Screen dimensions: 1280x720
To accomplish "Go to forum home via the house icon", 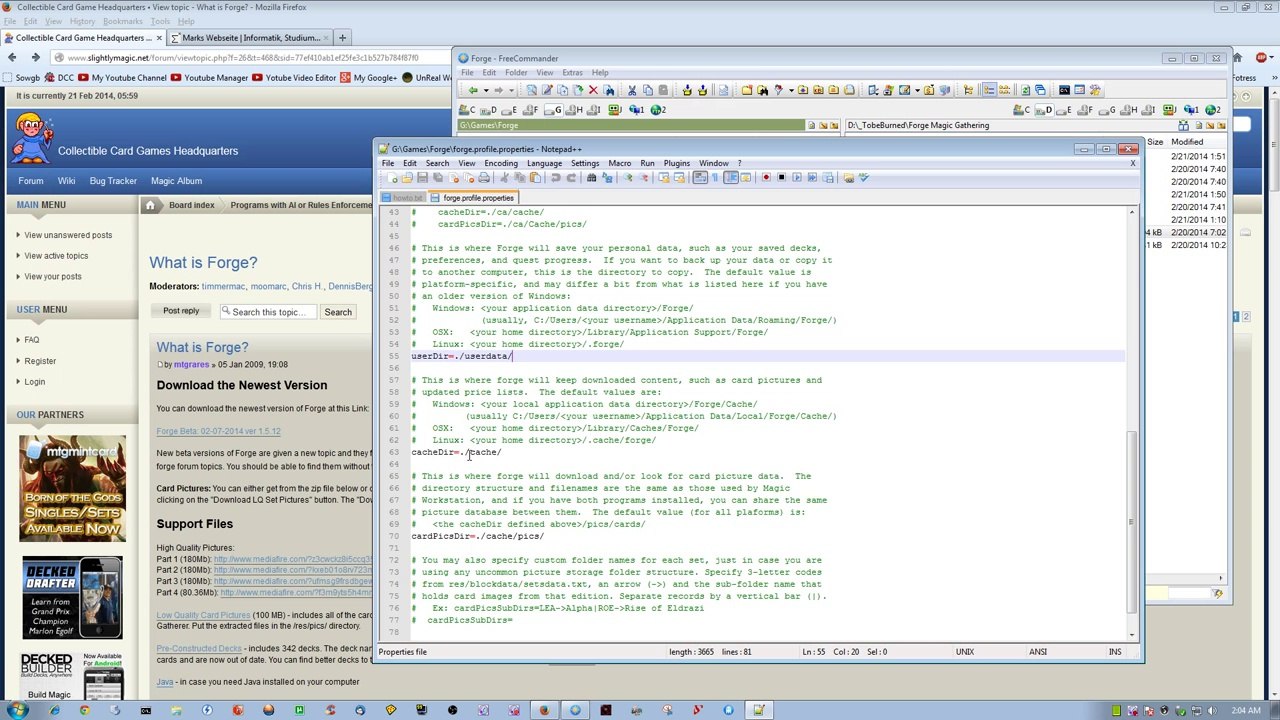I will tap(150, 205).
